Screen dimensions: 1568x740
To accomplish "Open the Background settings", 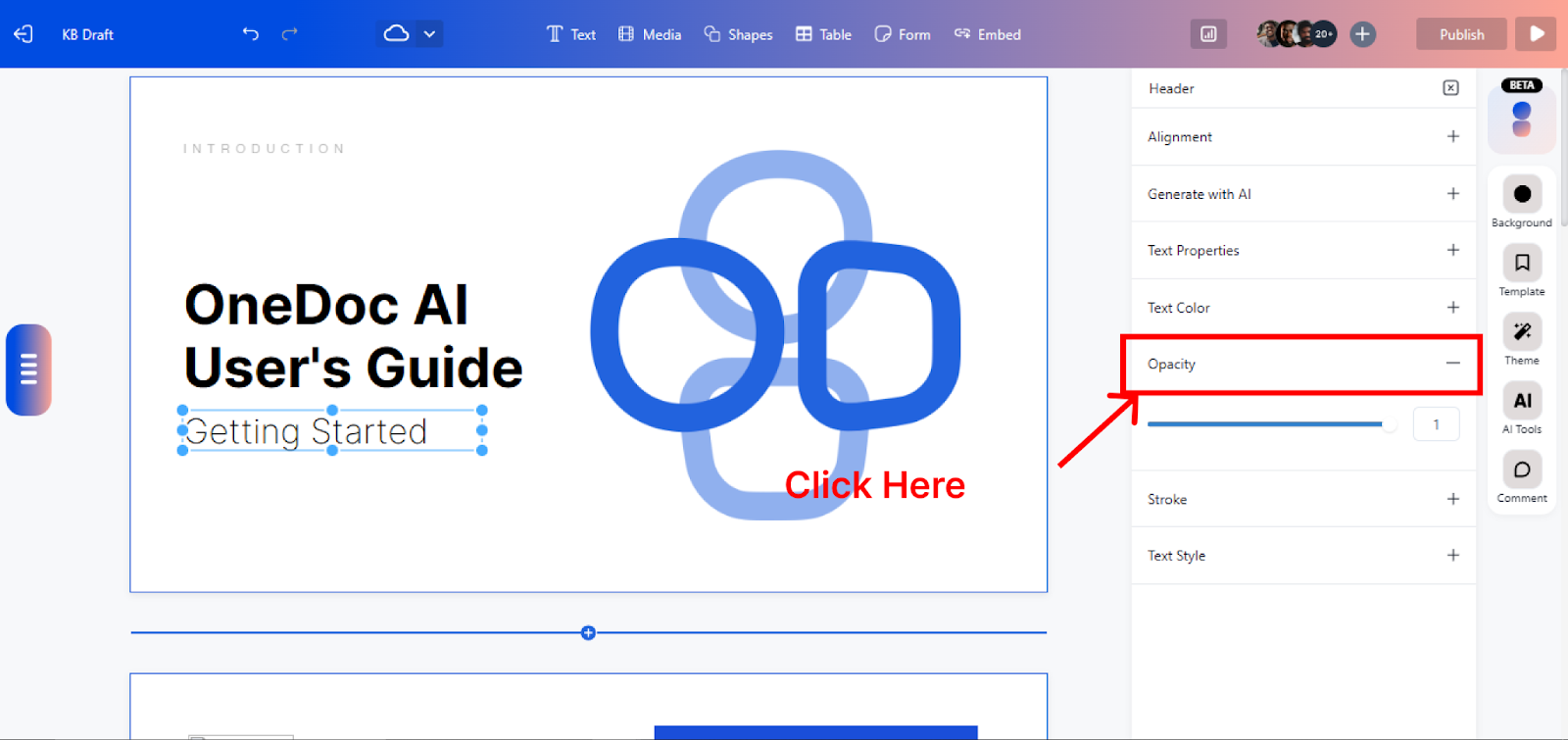I will 1522,202.
